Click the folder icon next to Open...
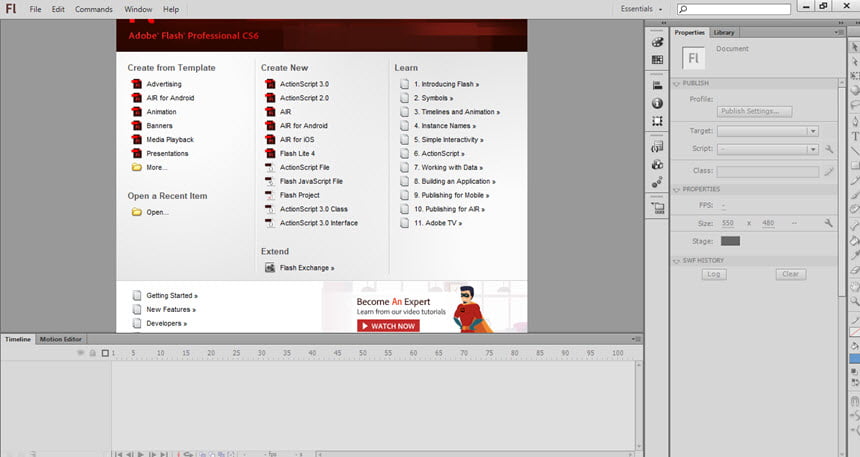860x457 pixels. tap(137, 212)
